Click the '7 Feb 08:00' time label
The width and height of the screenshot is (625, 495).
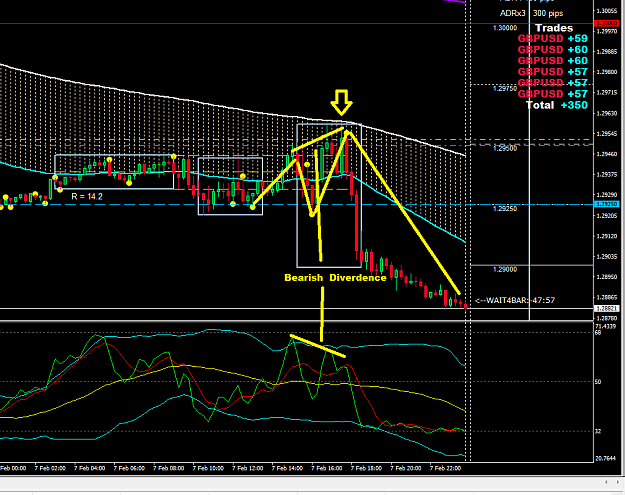click(169, 468)
